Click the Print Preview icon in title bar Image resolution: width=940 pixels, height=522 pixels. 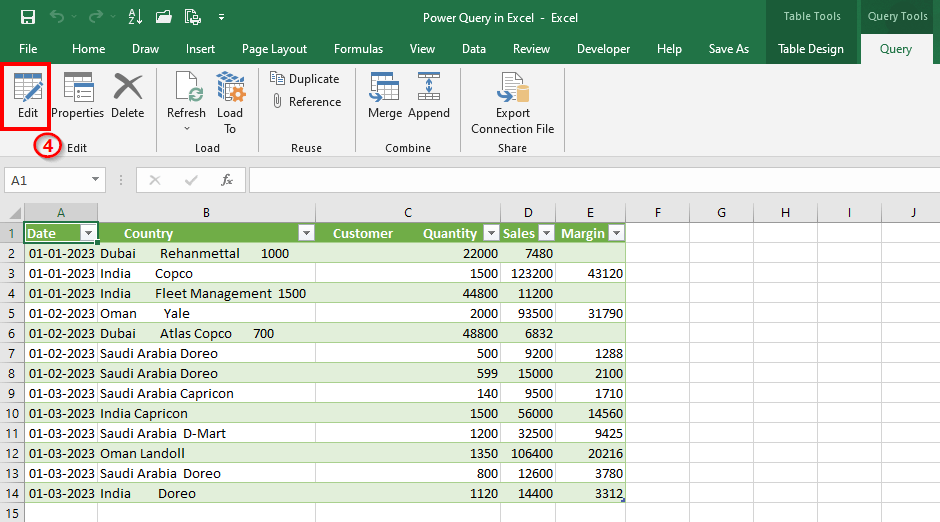pos(192,17)
